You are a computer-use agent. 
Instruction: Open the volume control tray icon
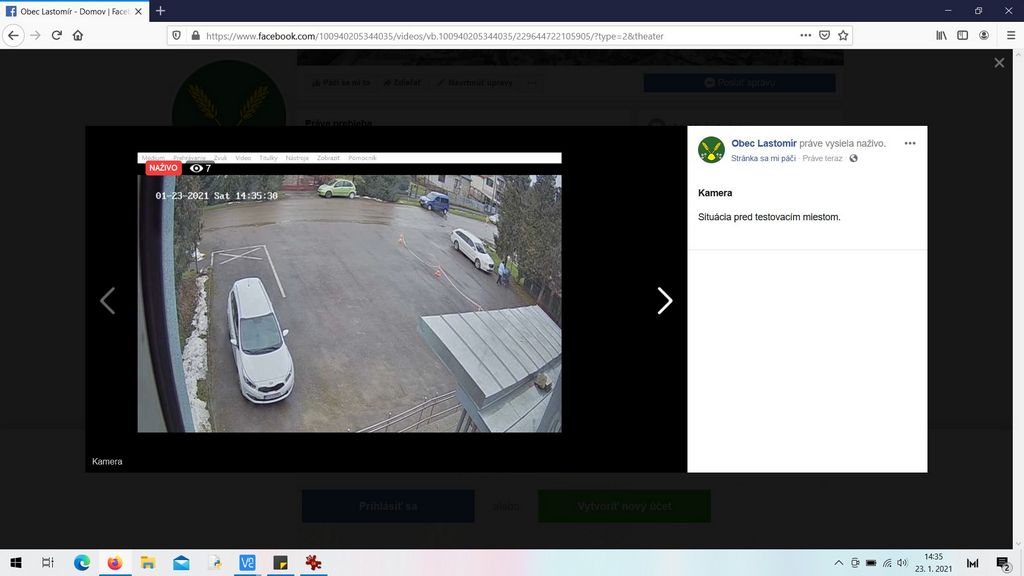pos(903,563)
